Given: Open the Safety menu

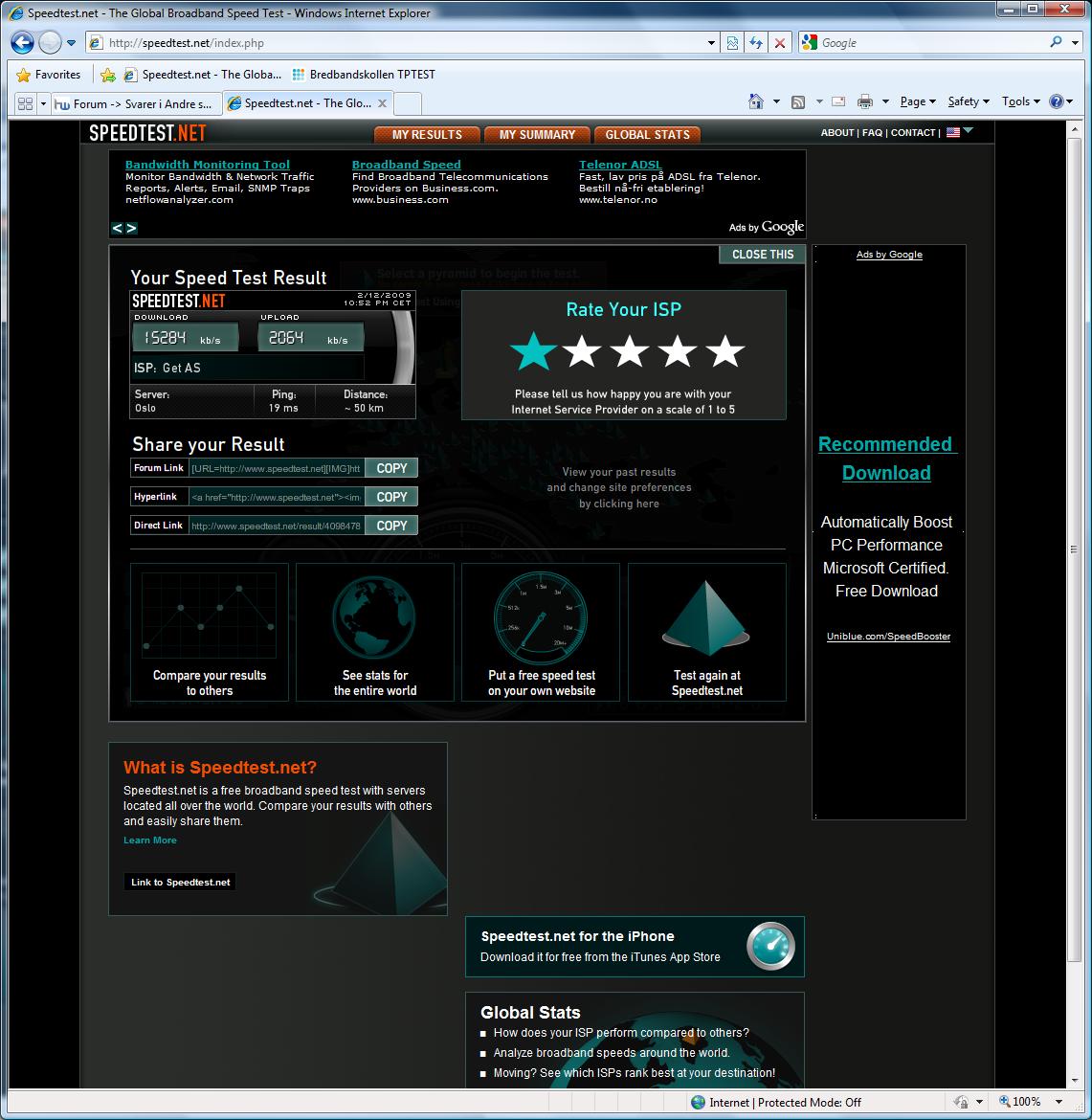Looking at the screenshot, I should [x=969, y=101].
